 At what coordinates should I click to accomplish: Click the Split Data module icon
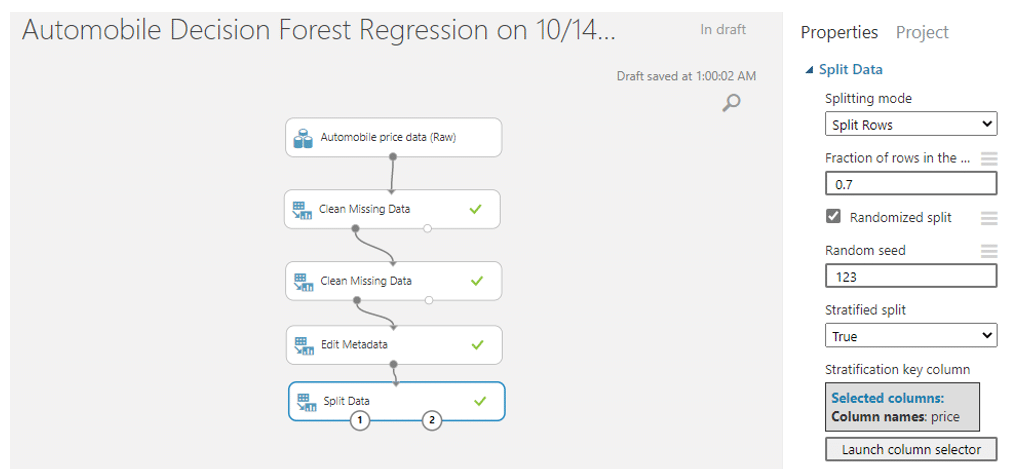(305, 402)
